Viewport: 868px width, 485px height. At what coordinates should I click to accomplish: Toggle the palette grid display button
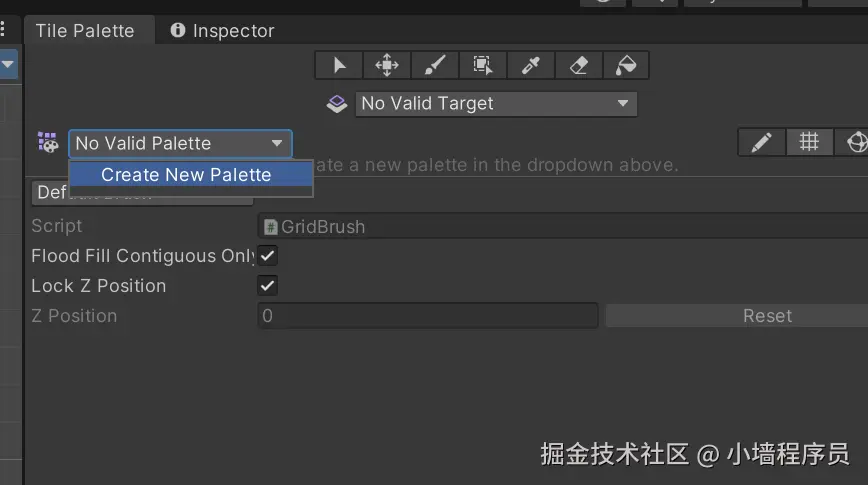pos(809,143)
